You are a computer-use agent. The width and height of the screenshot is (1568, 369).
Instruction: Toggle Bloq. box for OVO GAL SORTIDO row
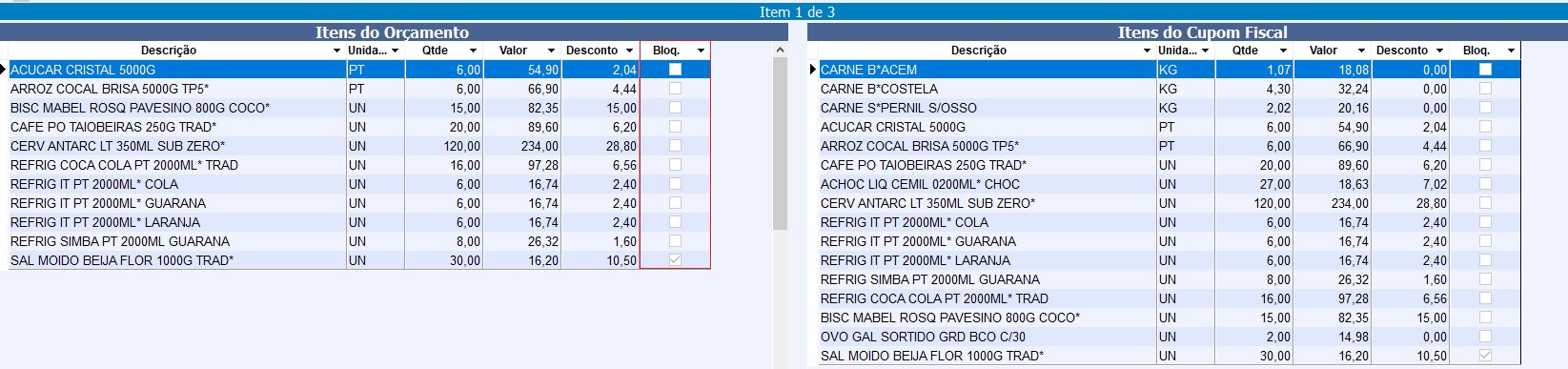pos(1485,337)
